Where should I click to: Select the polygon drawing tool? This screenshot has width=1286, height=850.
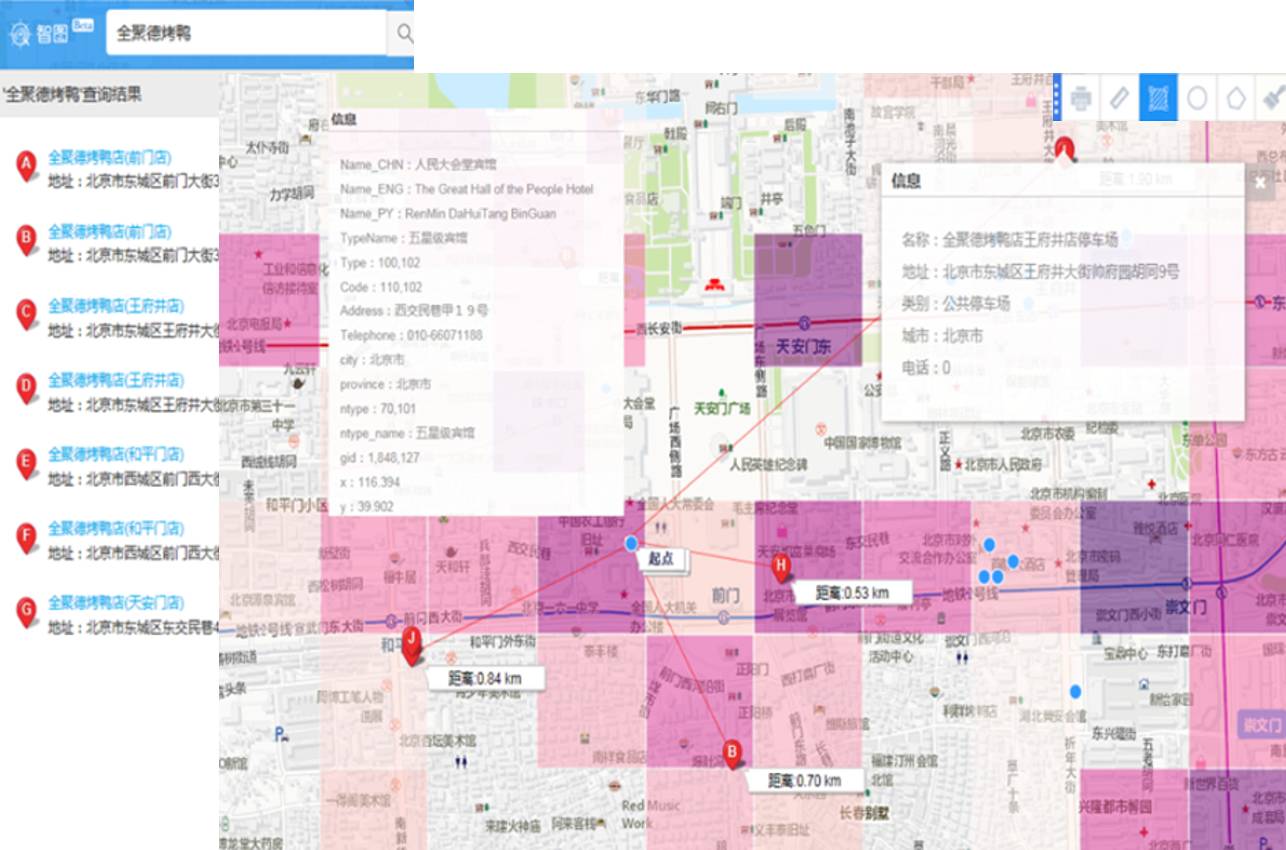tap(1236, 98)
